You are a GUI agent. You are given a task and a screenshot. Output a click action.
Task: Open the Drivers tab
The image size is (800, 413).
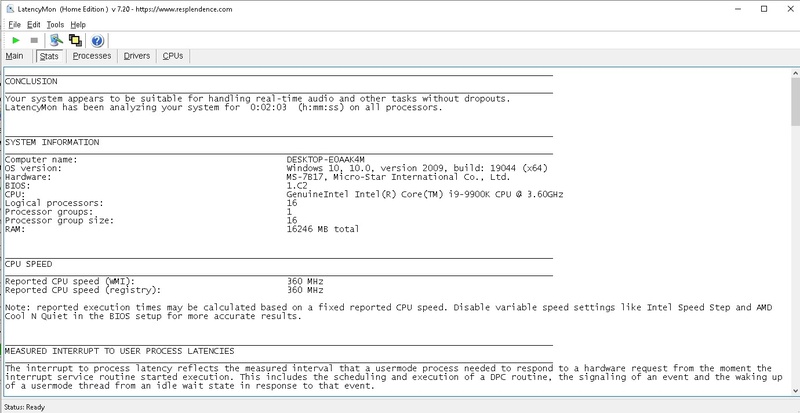pos(137,56)
